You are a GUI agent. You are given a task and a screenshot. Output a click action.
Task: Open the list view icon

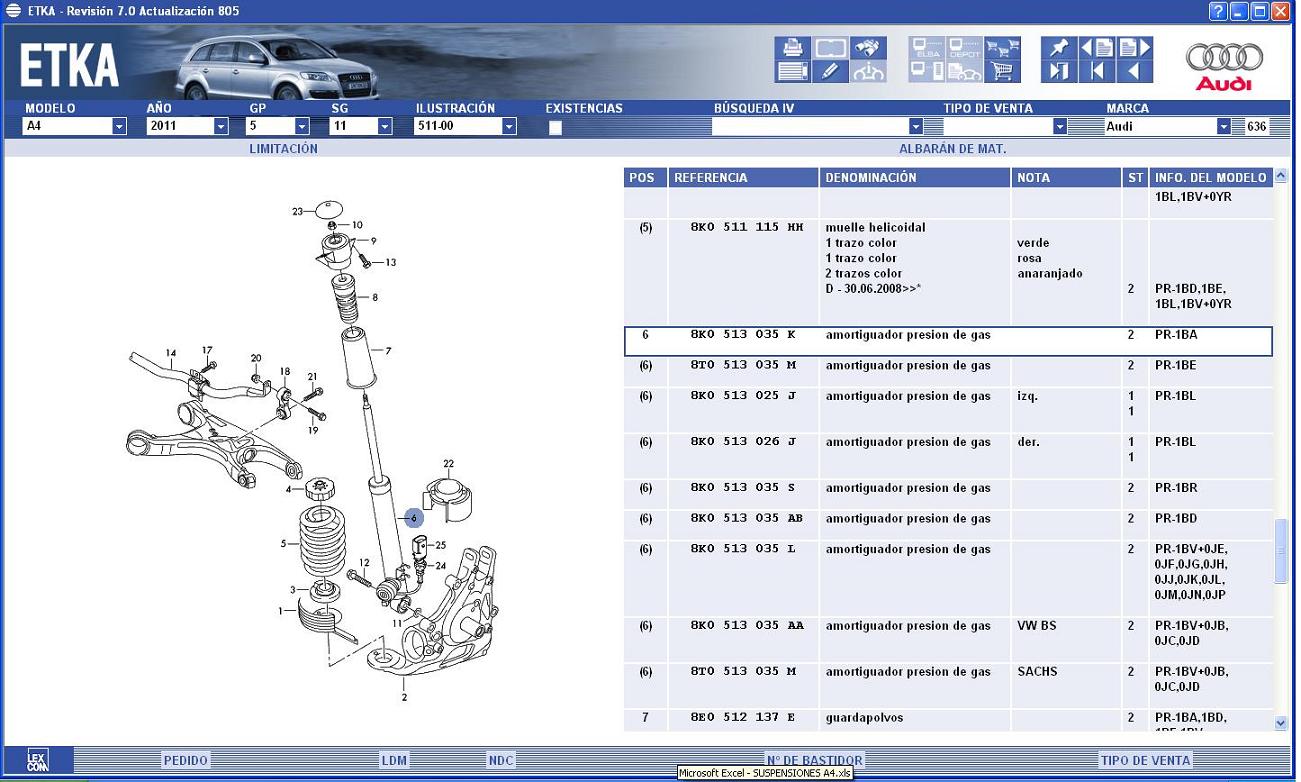point(792,72)
